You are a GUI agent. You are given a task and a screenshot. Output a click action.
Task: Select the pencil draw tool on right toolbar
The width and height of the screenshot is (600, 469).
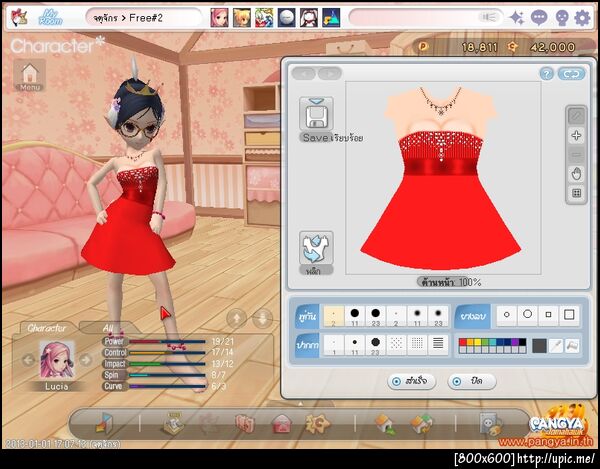(x=576, y=116)
